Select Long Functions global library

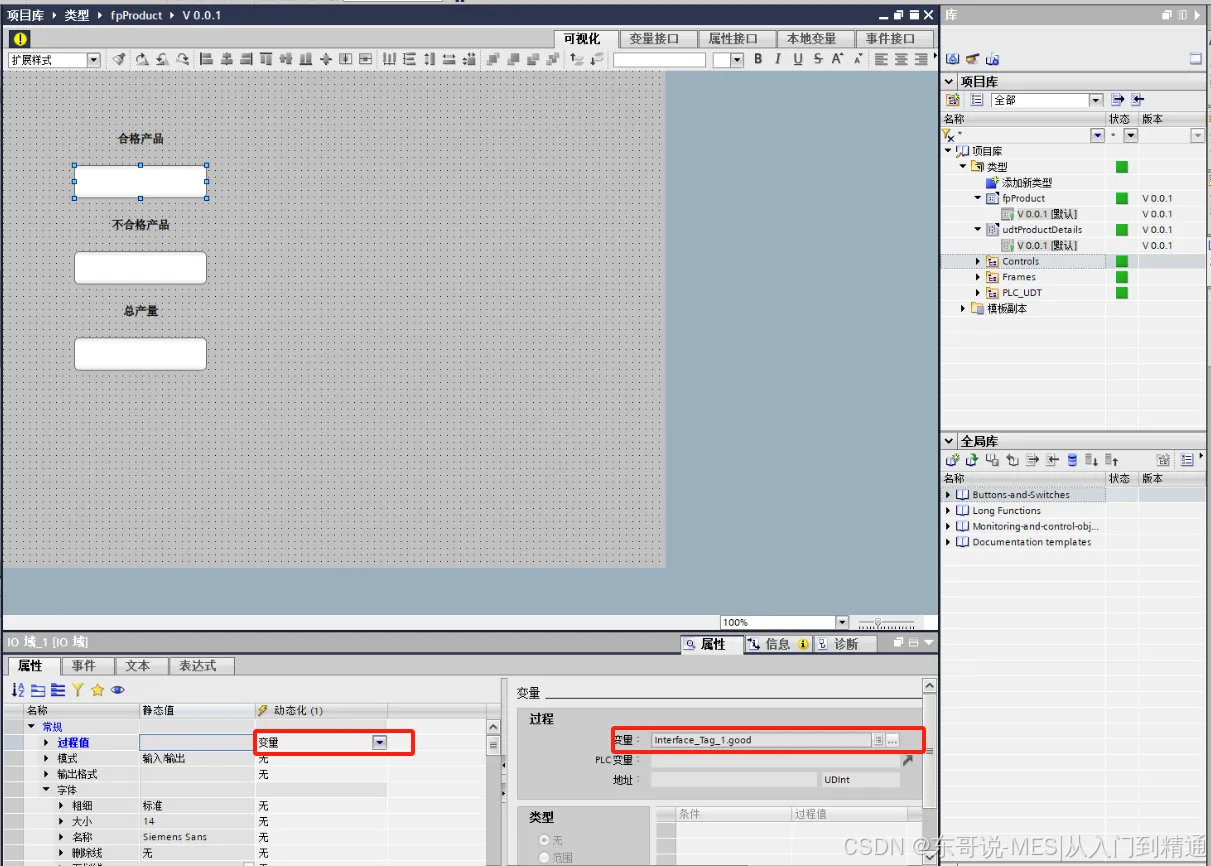[x=1006, y=511]
